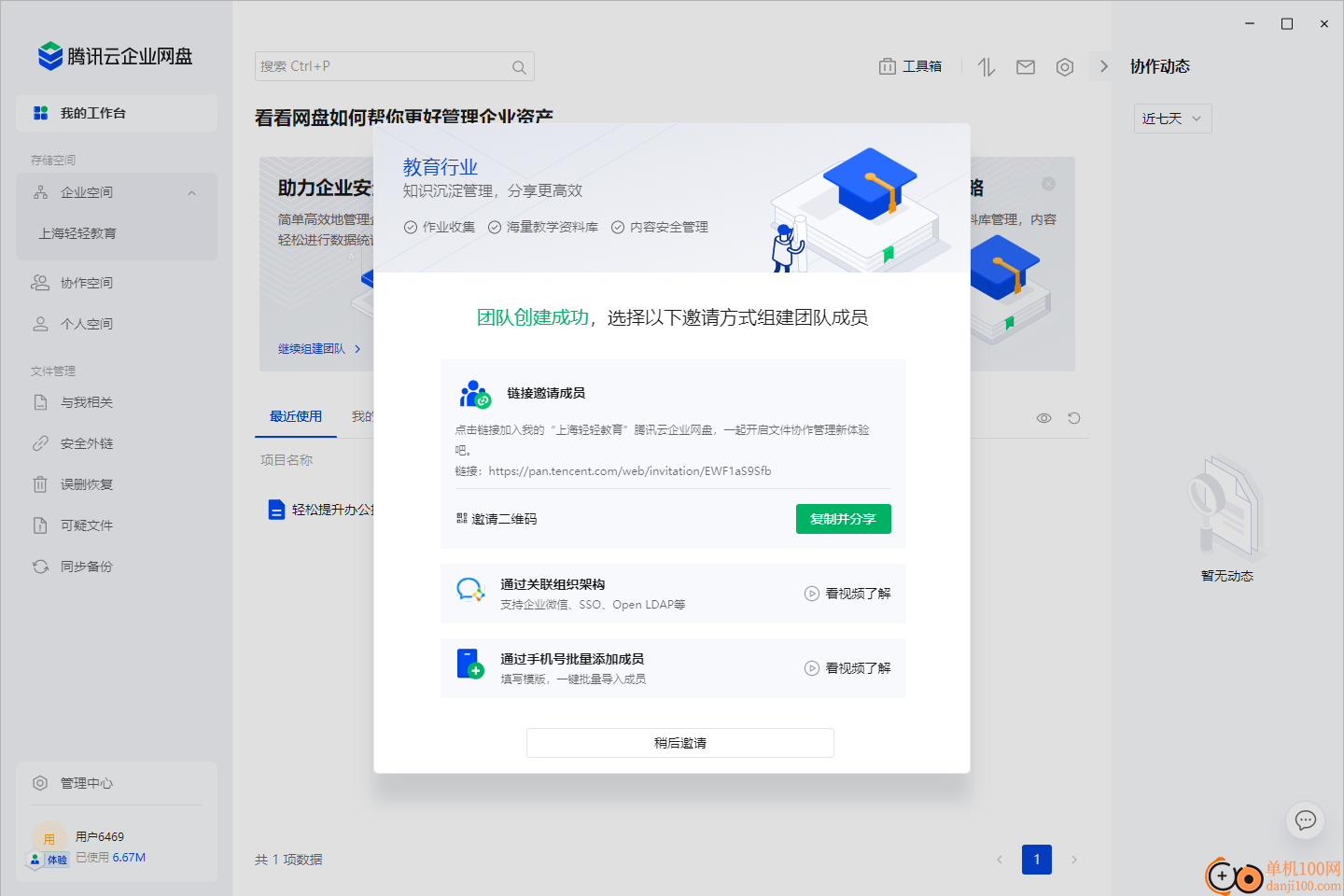Click the 我的工作台 grid icon

coord(40,113)
